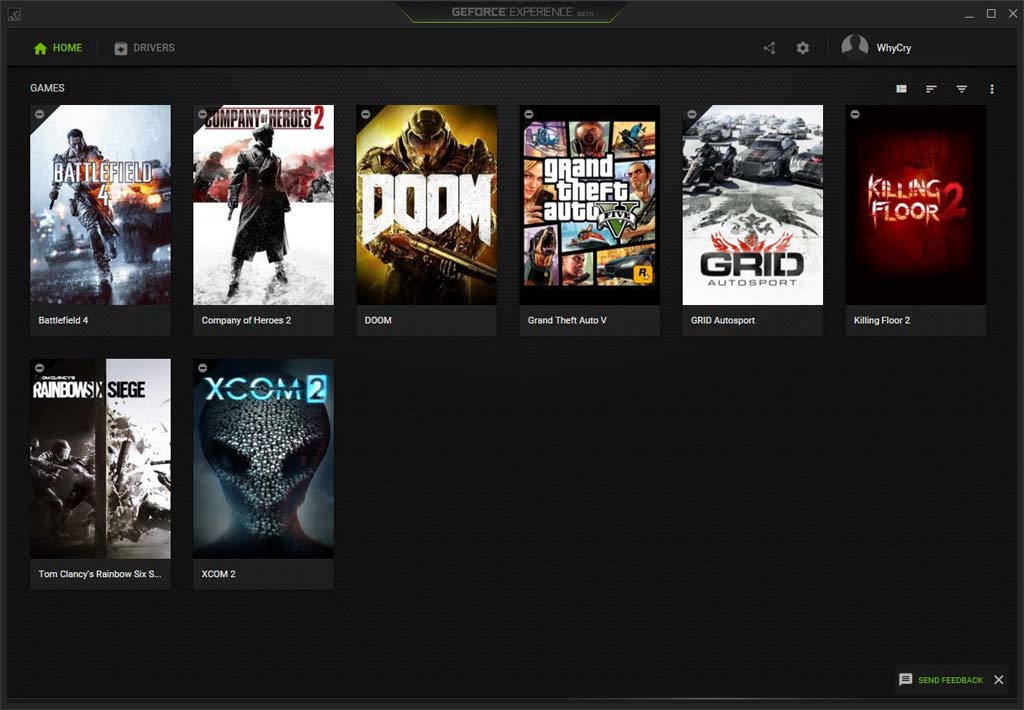The width and height of the screenshot is (1024, 710).
Task: Switch to the Drivers tab
Action: point(144,48)
